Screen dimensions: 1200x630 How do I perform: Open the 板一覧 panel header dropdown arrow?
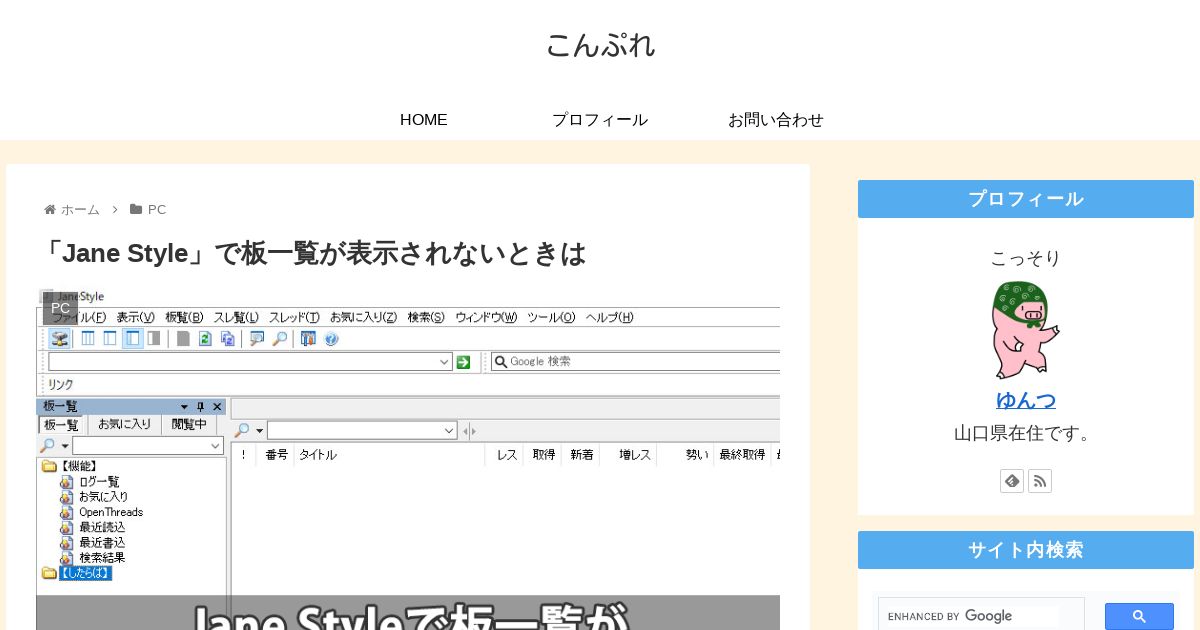pyautogui.click(x=184, y=407)
